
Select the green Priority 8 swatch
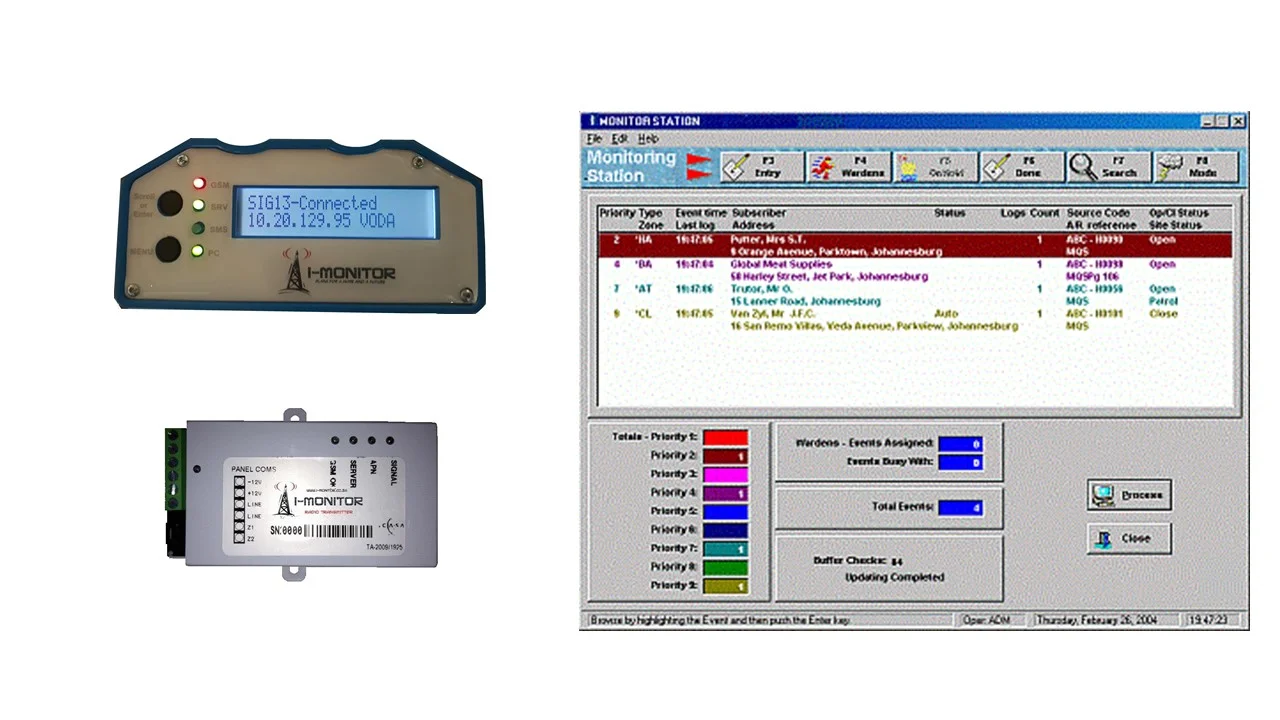tap(725, 567)
